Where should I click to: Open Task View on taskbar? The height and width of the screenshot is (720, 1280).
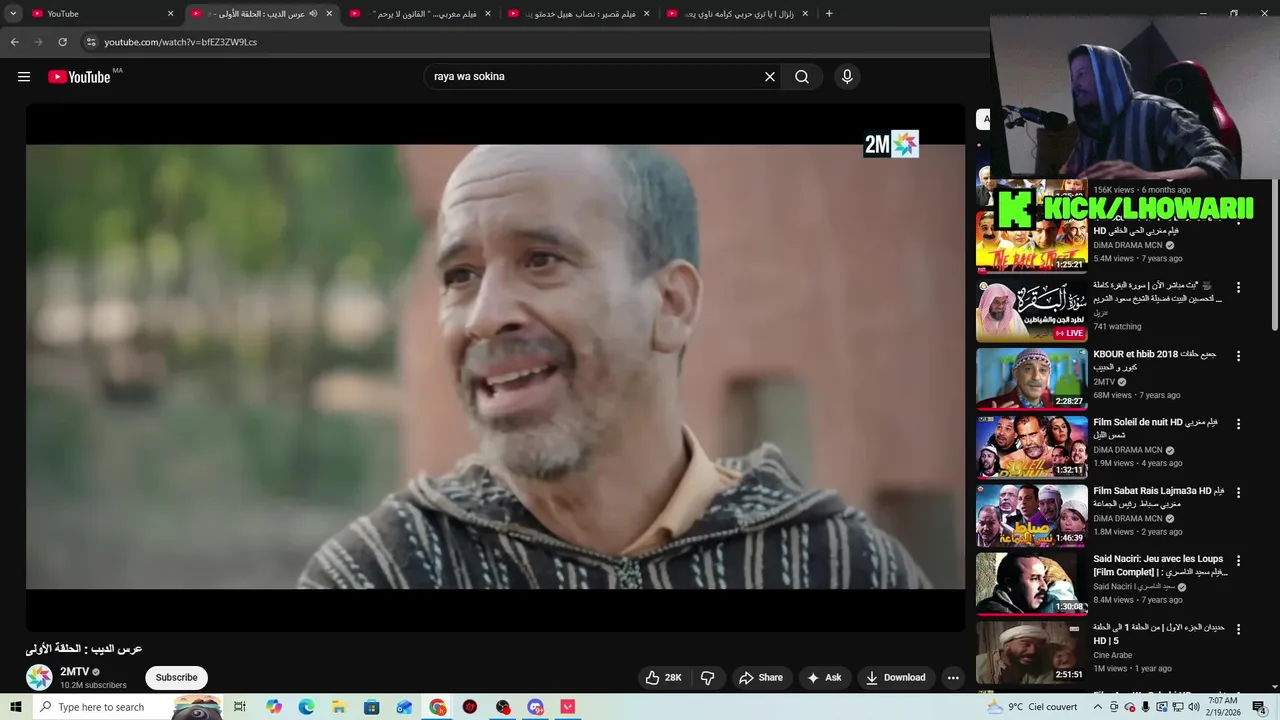pos(240,707)
